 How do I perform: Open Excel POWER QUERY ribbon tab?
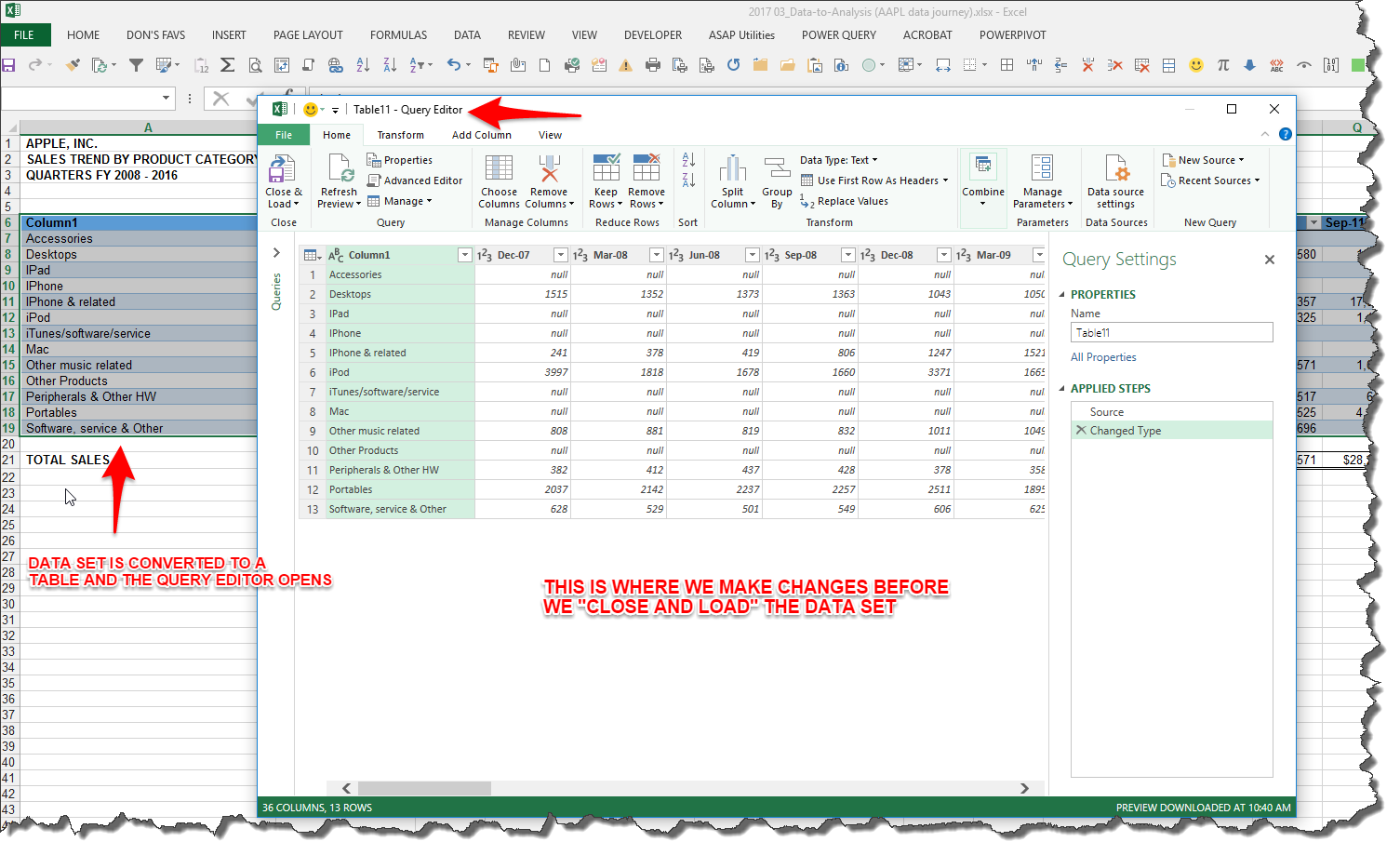(838, 35)
